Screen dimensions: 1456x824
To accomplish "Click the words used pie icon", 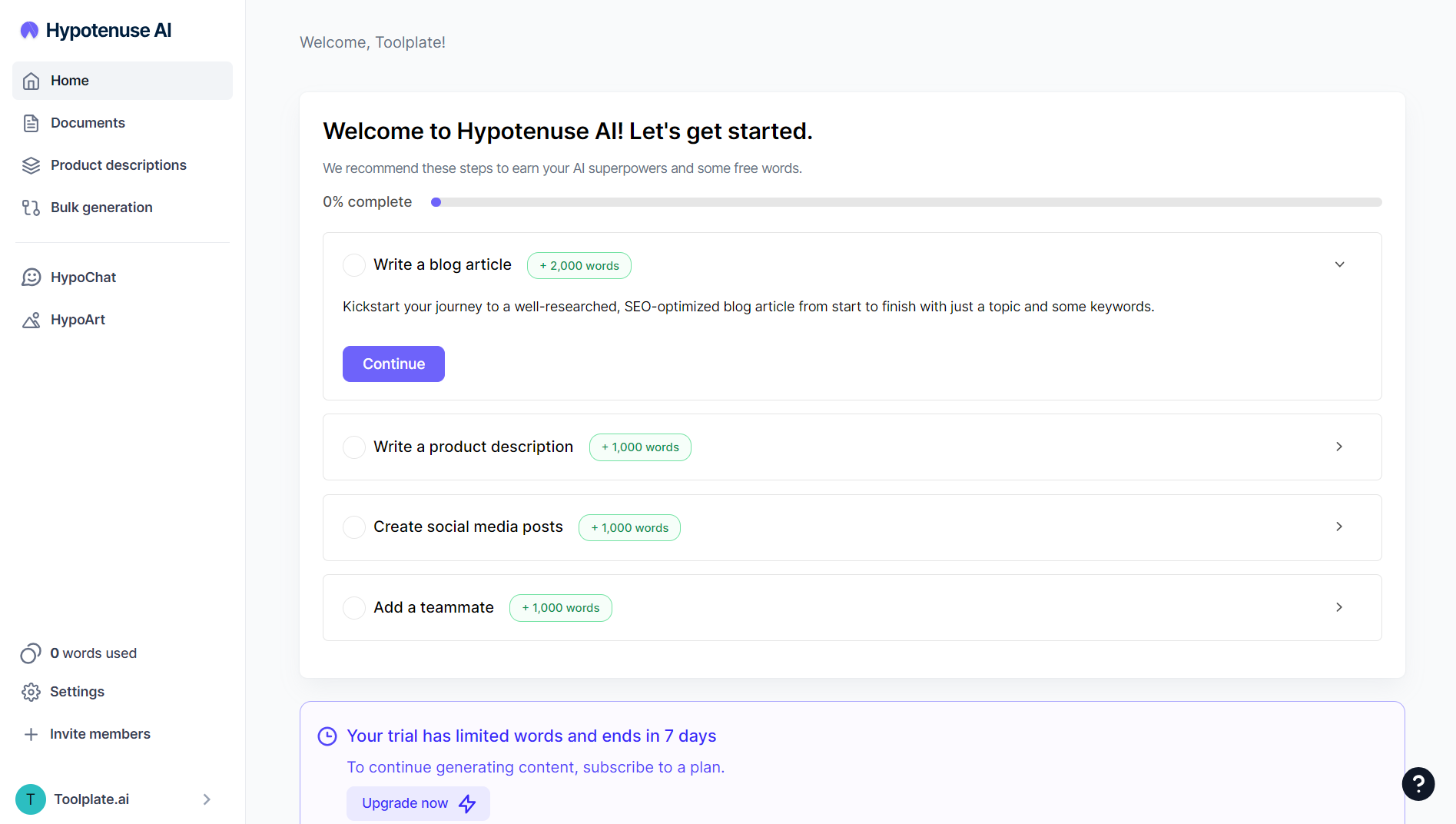I will point(31,653).
